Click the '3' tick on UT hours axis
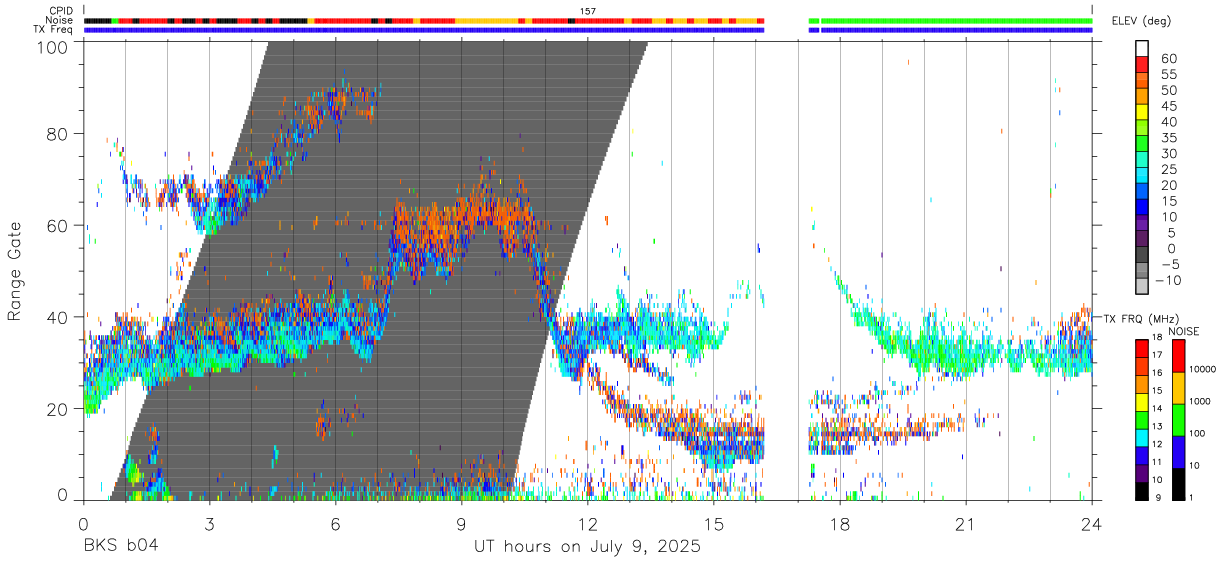The height and width of the screenshot is (567, 1228). point(209,524)
